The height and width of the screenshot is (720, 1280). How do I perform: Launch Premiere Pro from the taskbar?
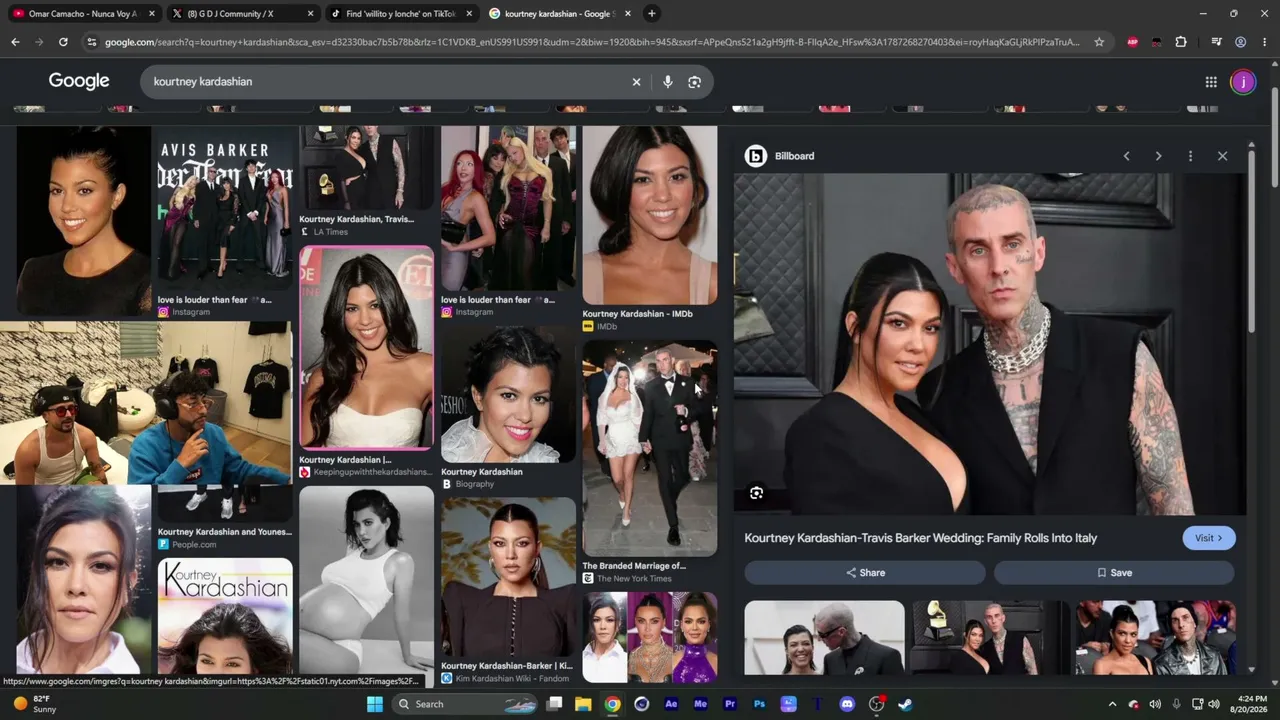[730, 704]
